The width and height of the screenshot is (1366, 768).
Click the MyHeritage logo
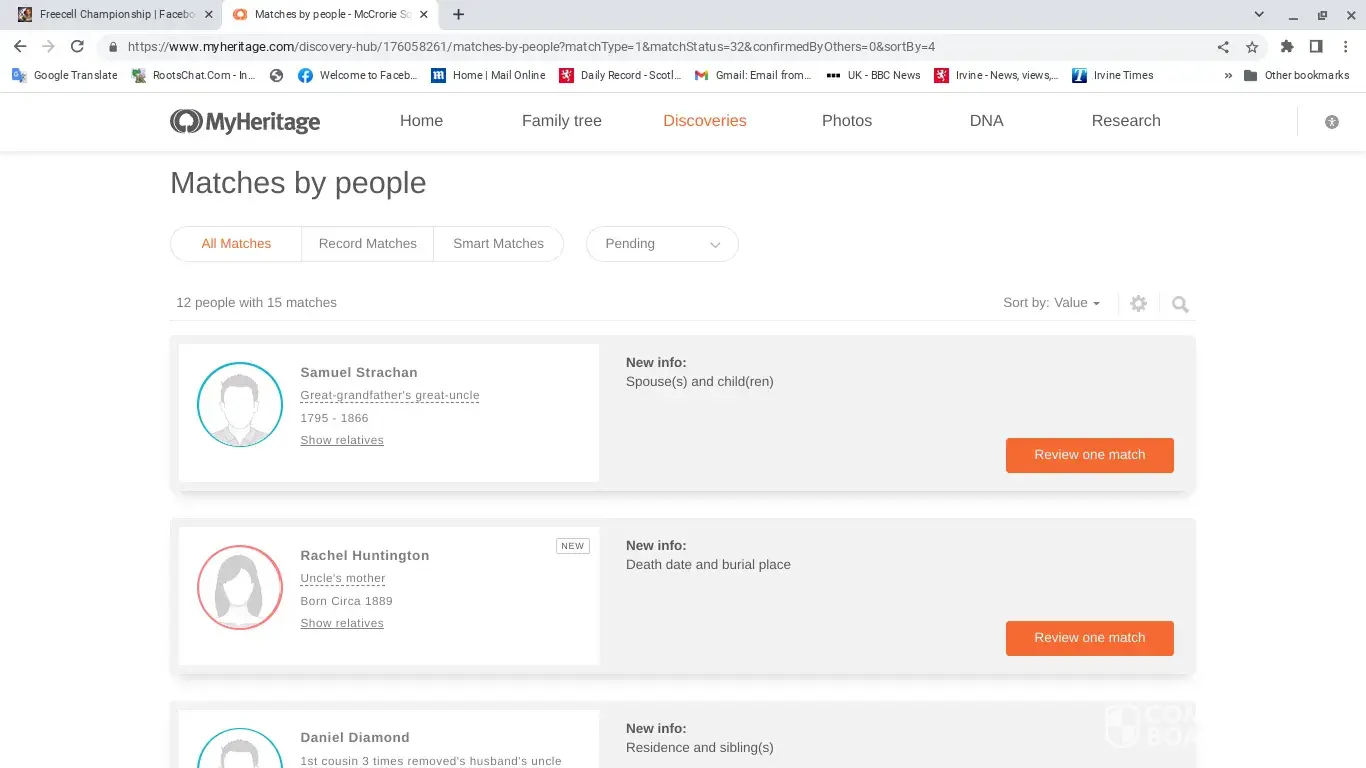(245, 121)
